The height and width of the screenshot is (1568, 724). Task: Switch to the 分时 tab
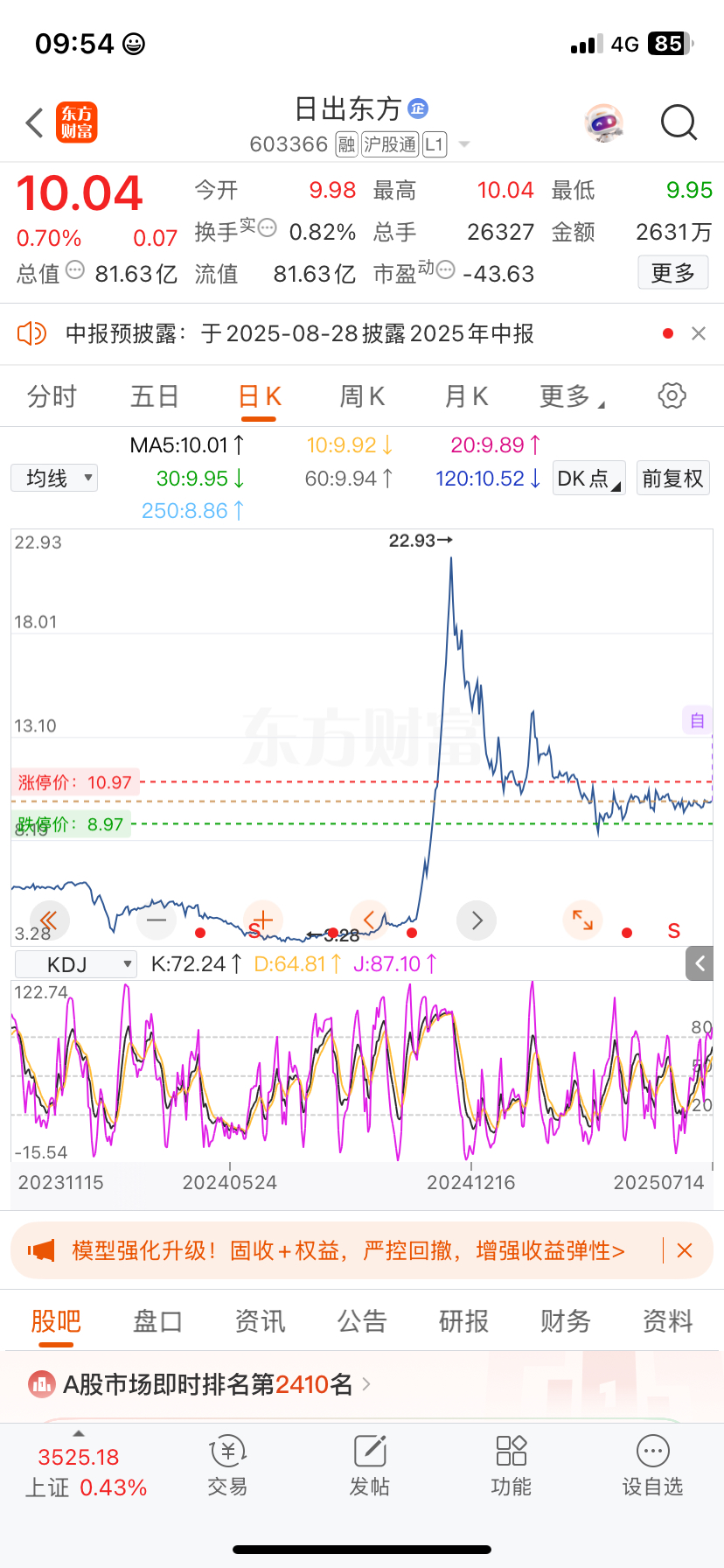pos(52,396)
